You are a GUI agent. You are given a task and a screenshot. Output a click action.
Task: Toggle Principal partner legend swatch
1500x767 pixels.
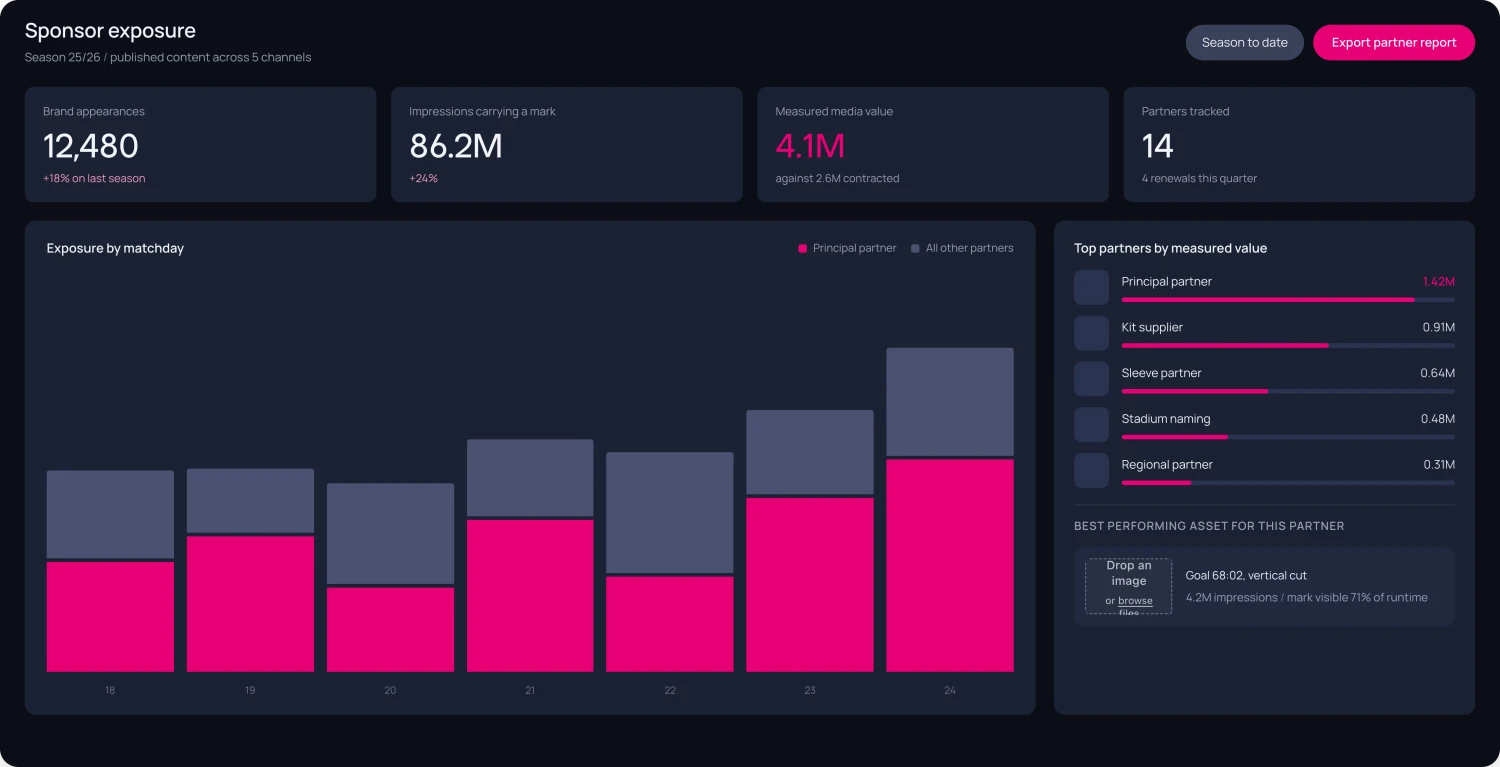pos(802,248)
